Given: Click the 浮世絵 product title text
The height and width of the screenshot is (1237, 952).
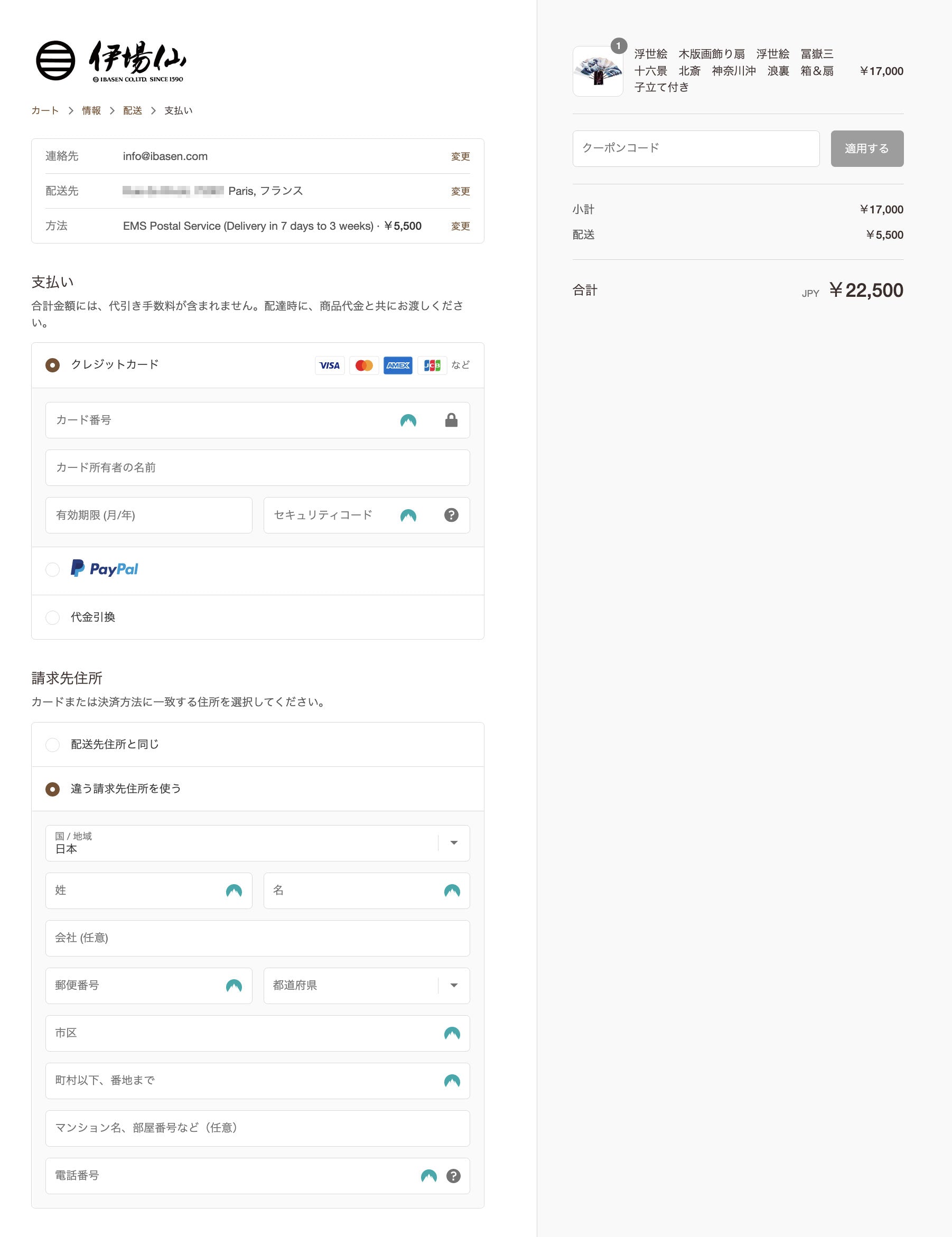Looking at the screenshot, I should pos(734,71).
